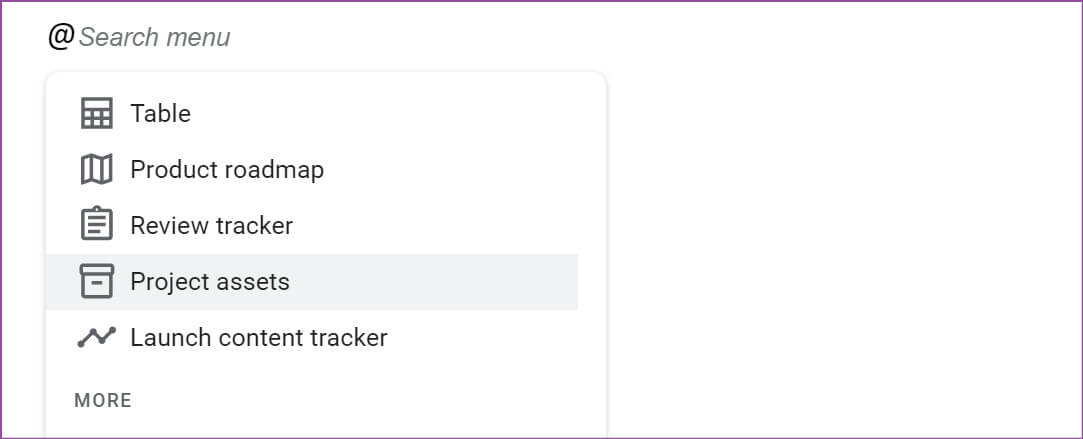Click the Project assets archive box icon
Screen dimensions: 1083x439
pos(97,281)
